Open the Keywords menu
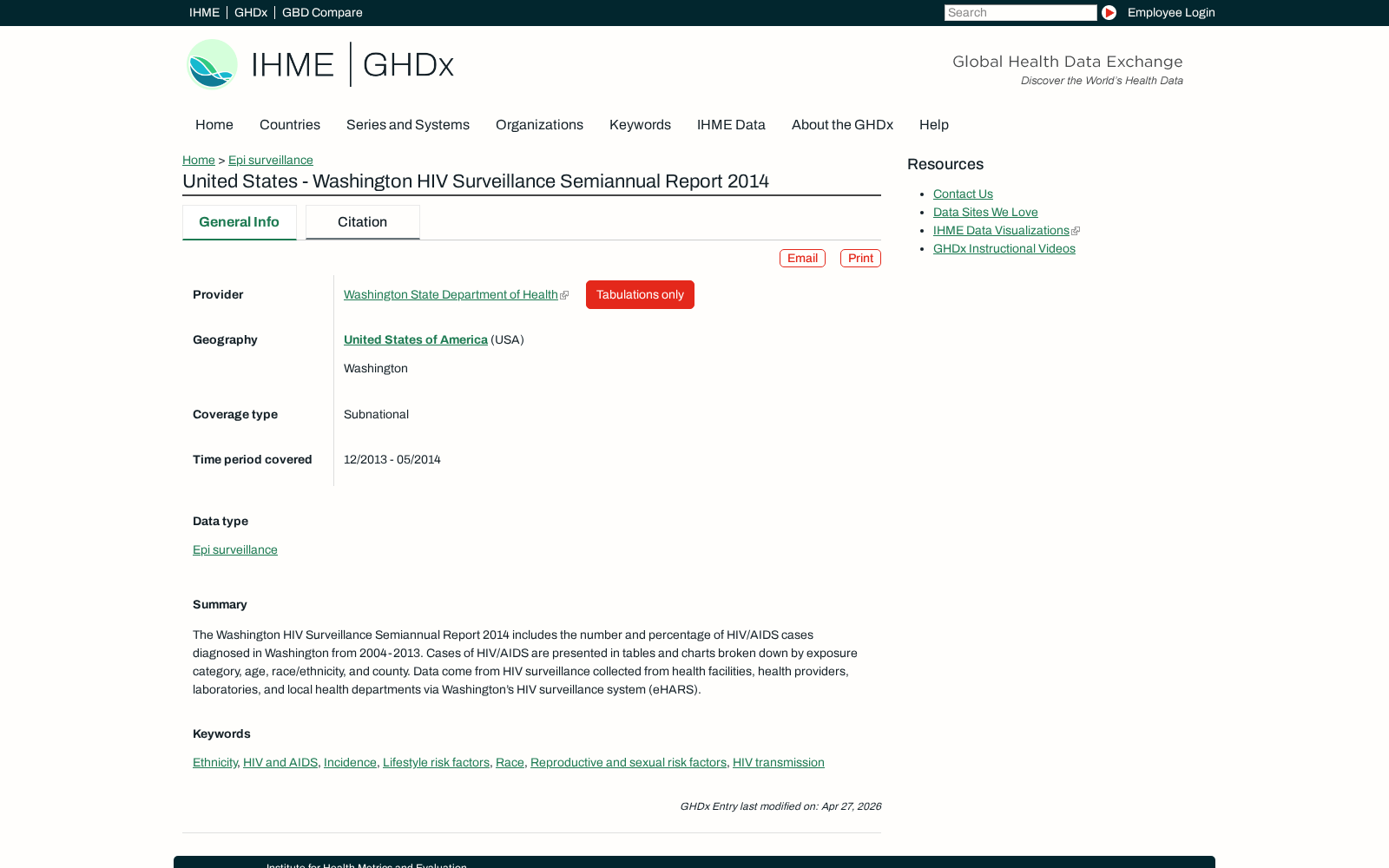 tap(640, 125)
